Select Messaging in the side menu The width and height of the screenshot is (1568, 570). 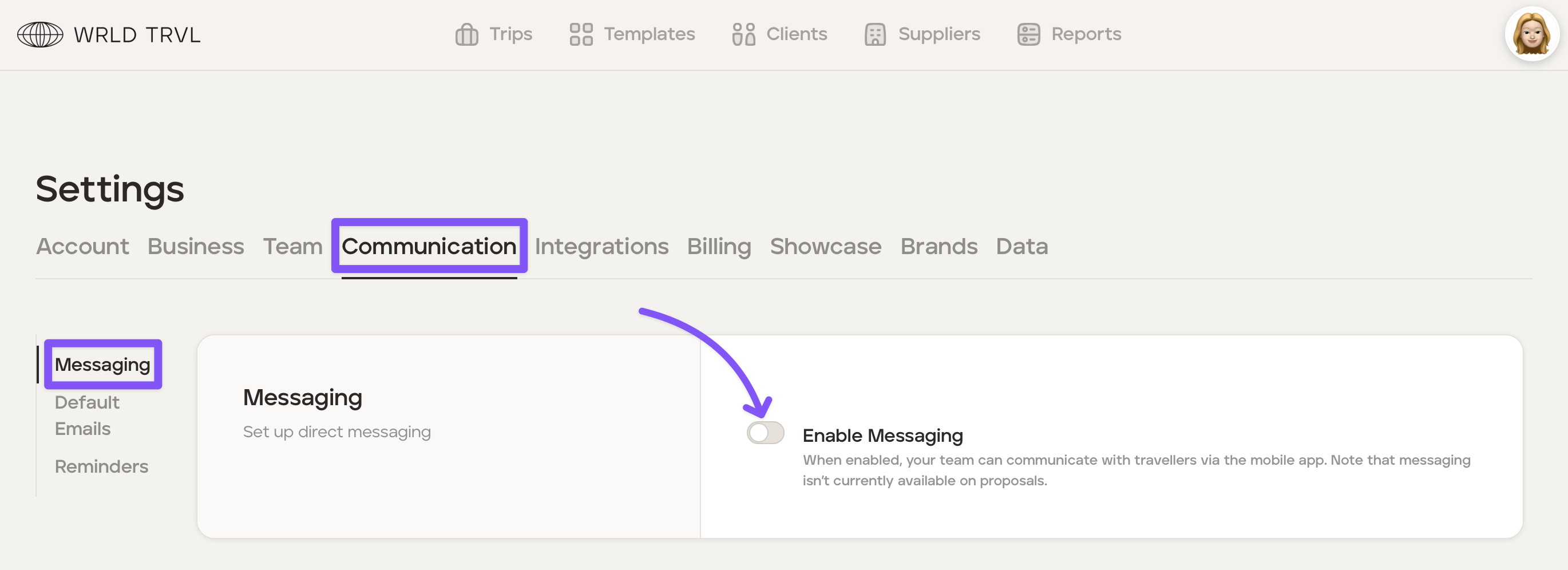102,365
